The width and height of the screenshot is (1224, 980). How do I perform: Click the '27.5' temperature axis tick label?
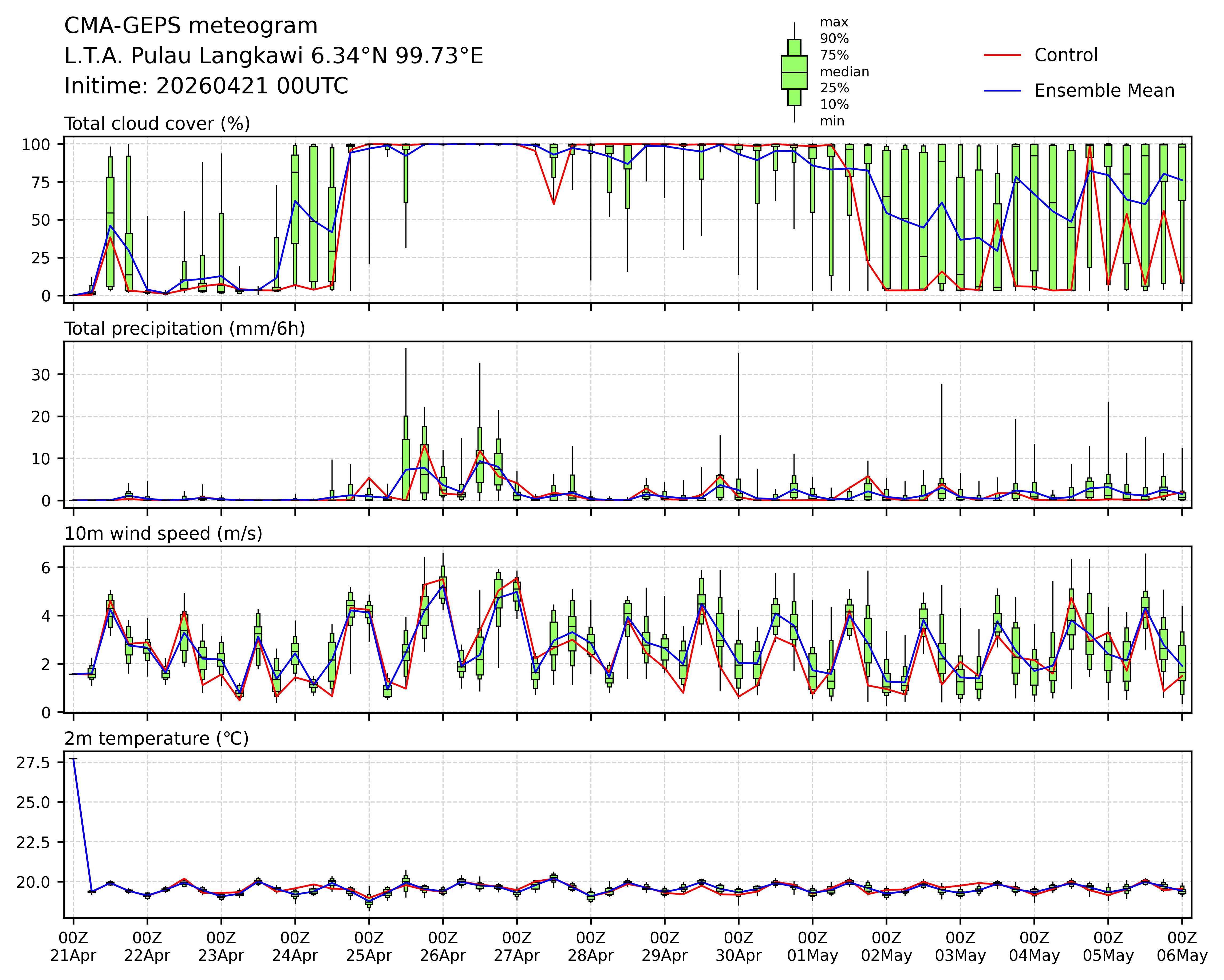click(33, 762)
